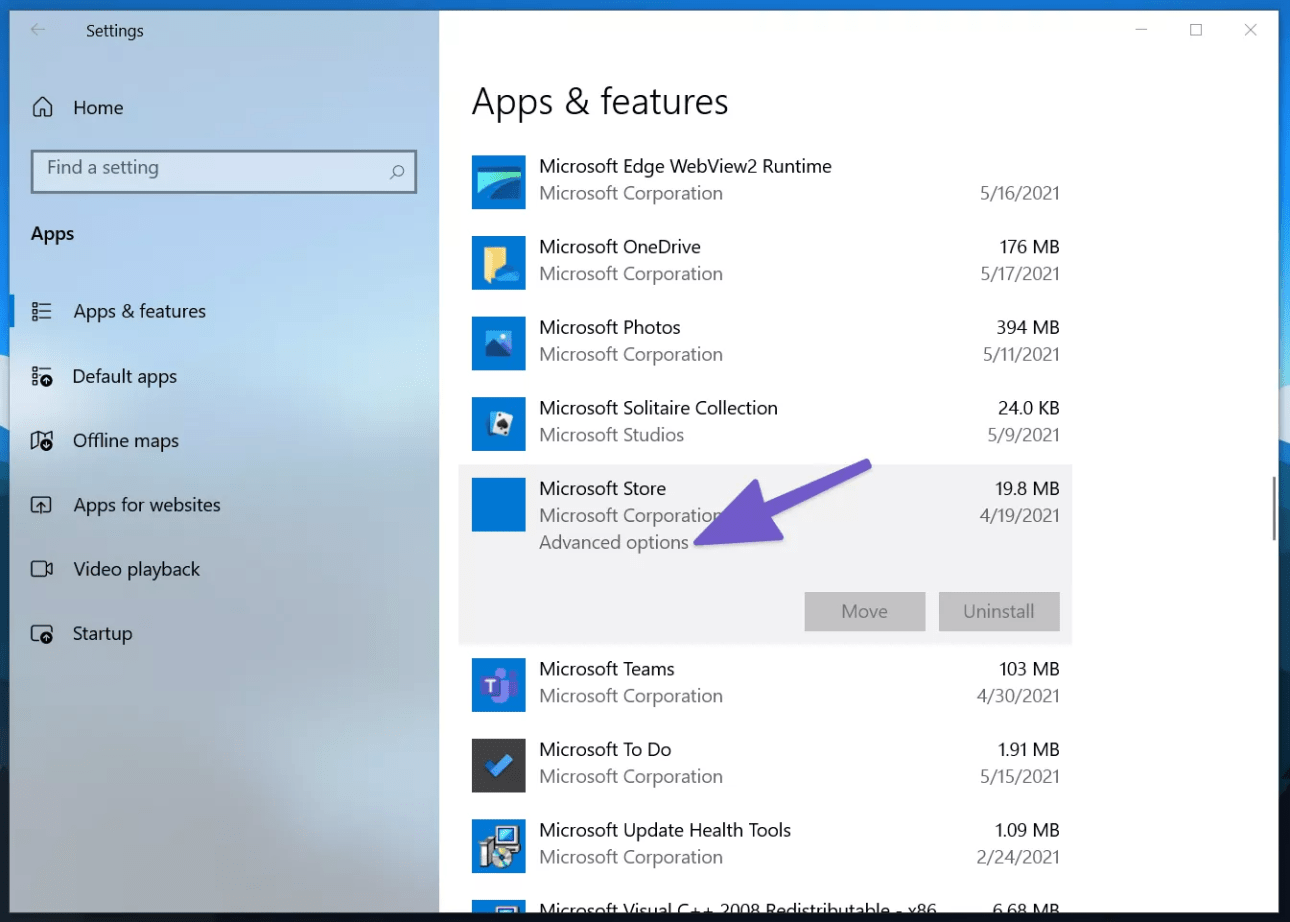Click the Microsoft Photos app icon
This screenshot has height=922, width=1290.
coord(498,343)
